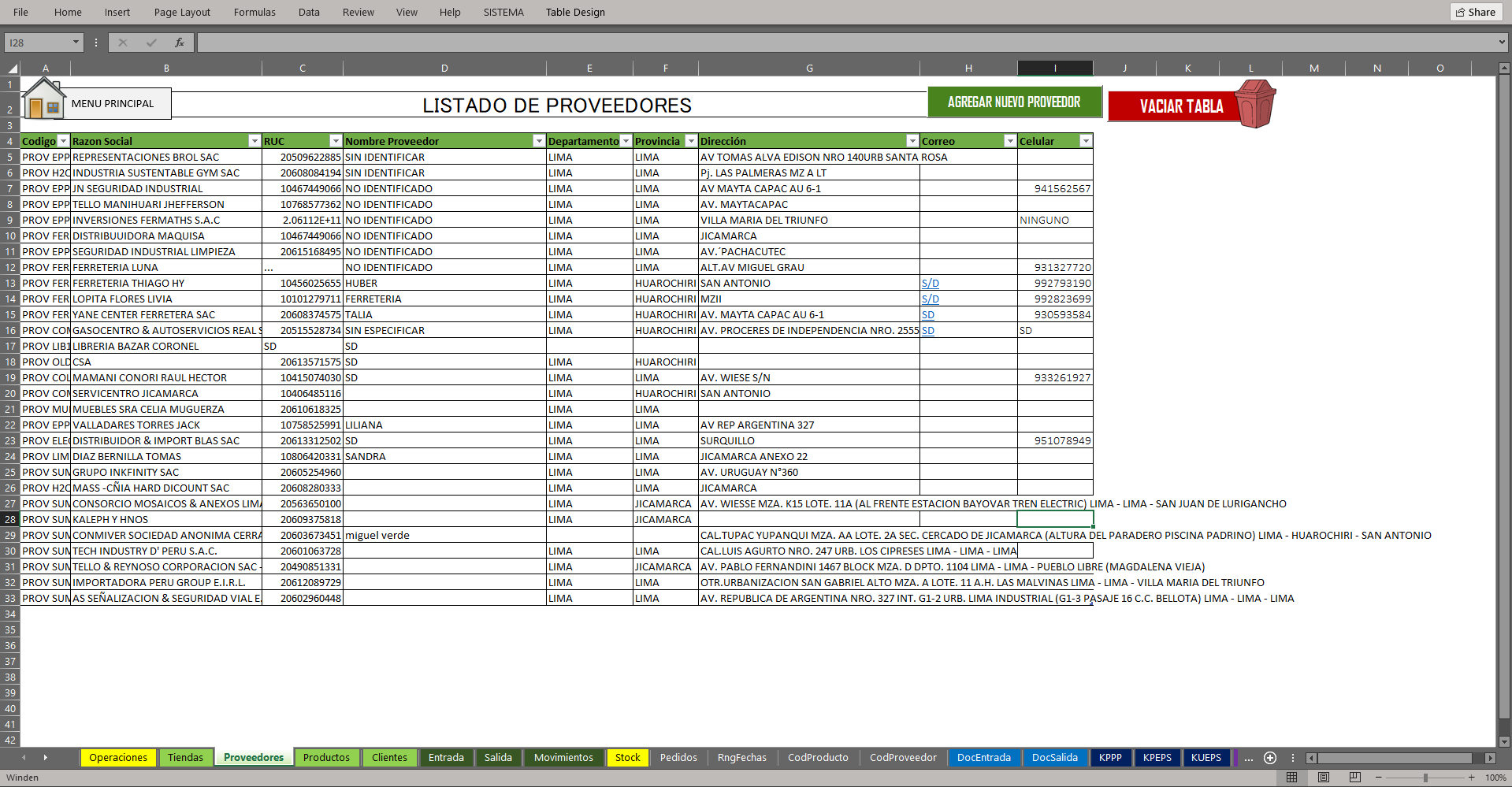Open RUC column filter dropdown
This screenshot has height=787, width=1512.
coord(336,141)
